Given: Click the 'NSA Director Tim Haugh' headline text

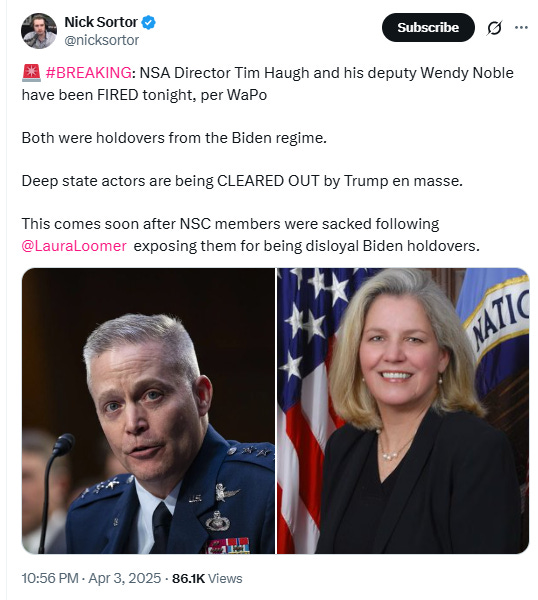Looking at the screenshot, I should tap(224, 73).
